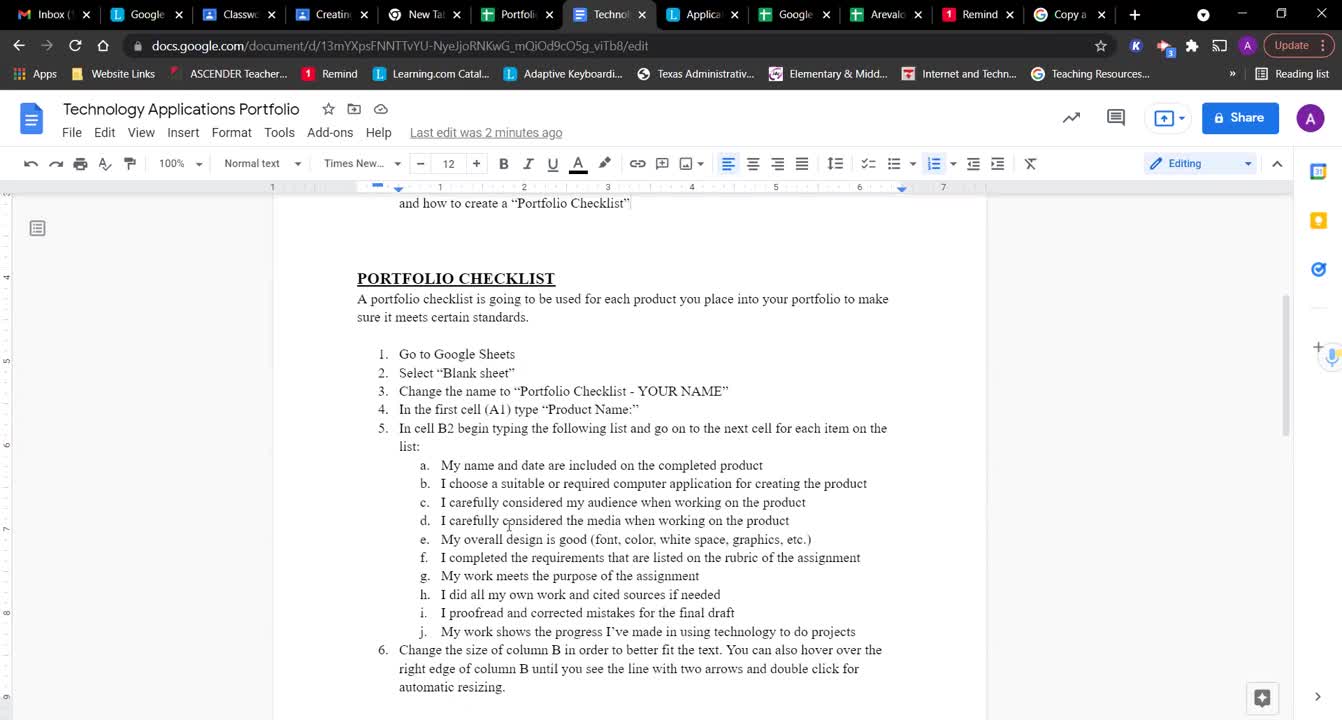Screen dimensions: 1342x720
Task: Click the Insert image icon
Action: pyautogui.click(x=686, y=164)
